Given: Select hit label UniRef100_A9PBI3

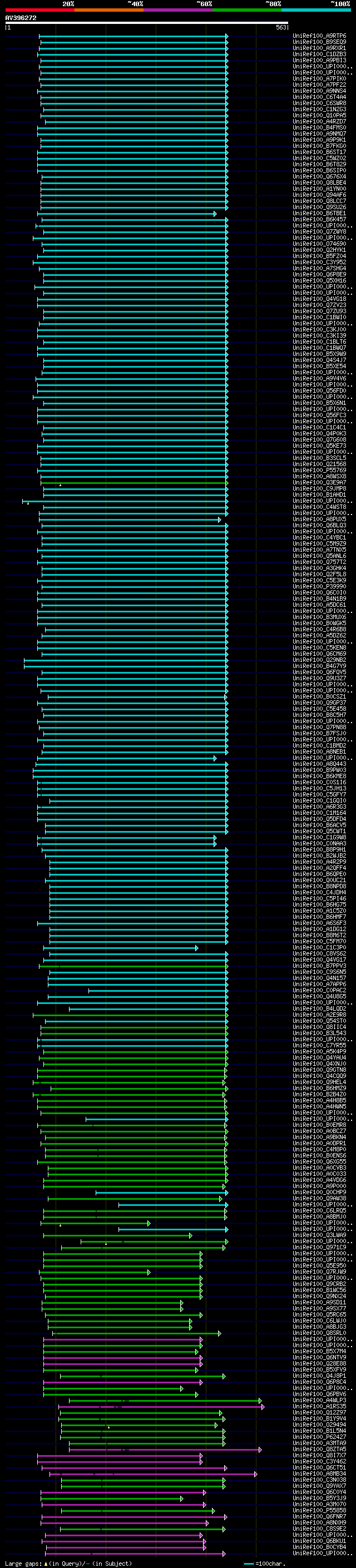Looking at the screenshot, I should [x=319, y=60].
